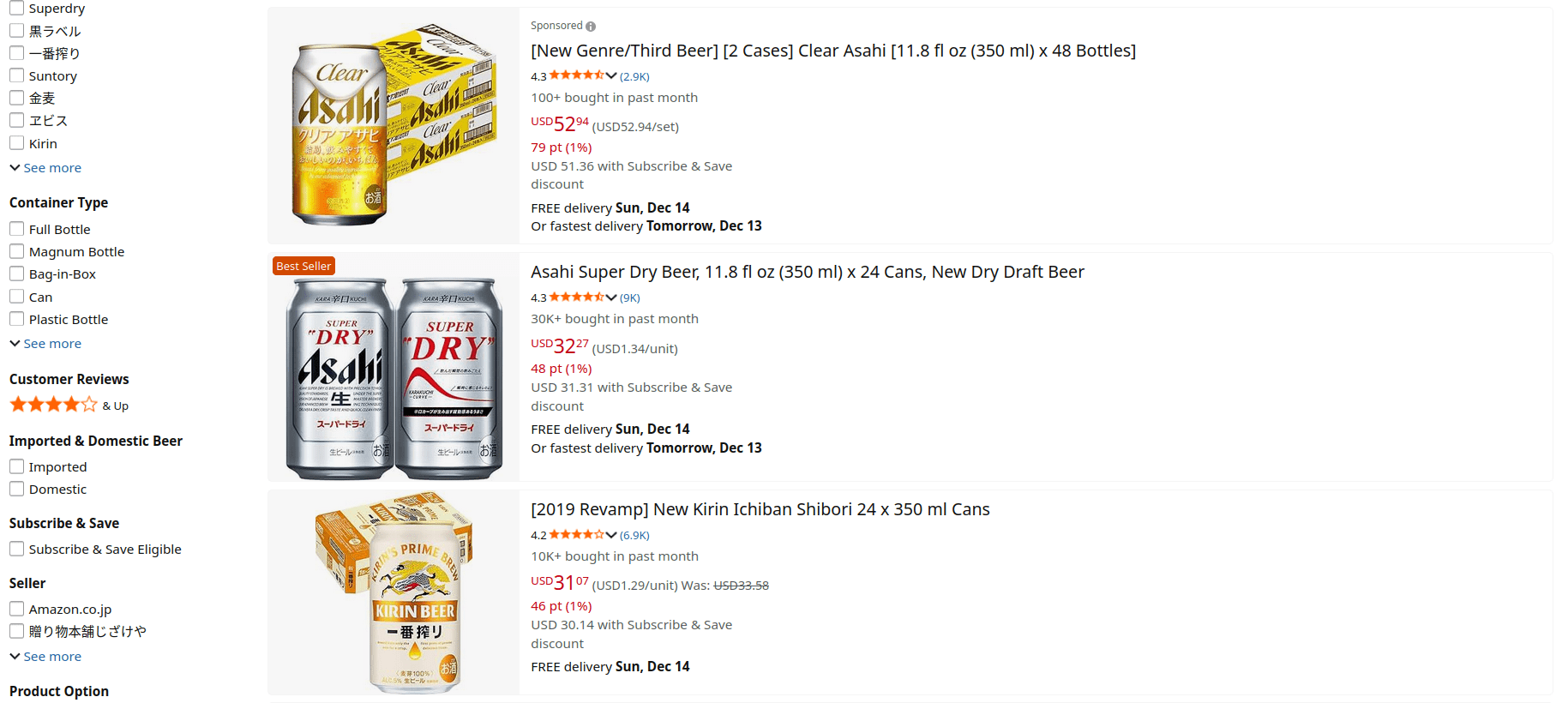Viewport: 1568px width, 703px height.
Task: Expand See more under brand filters
Action: click(45, 168)
